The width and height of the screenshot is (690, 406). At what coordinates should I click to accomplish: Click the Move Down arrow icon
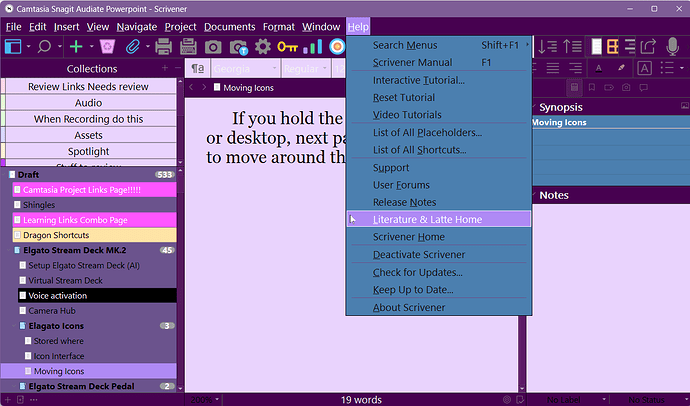point(547,46)
